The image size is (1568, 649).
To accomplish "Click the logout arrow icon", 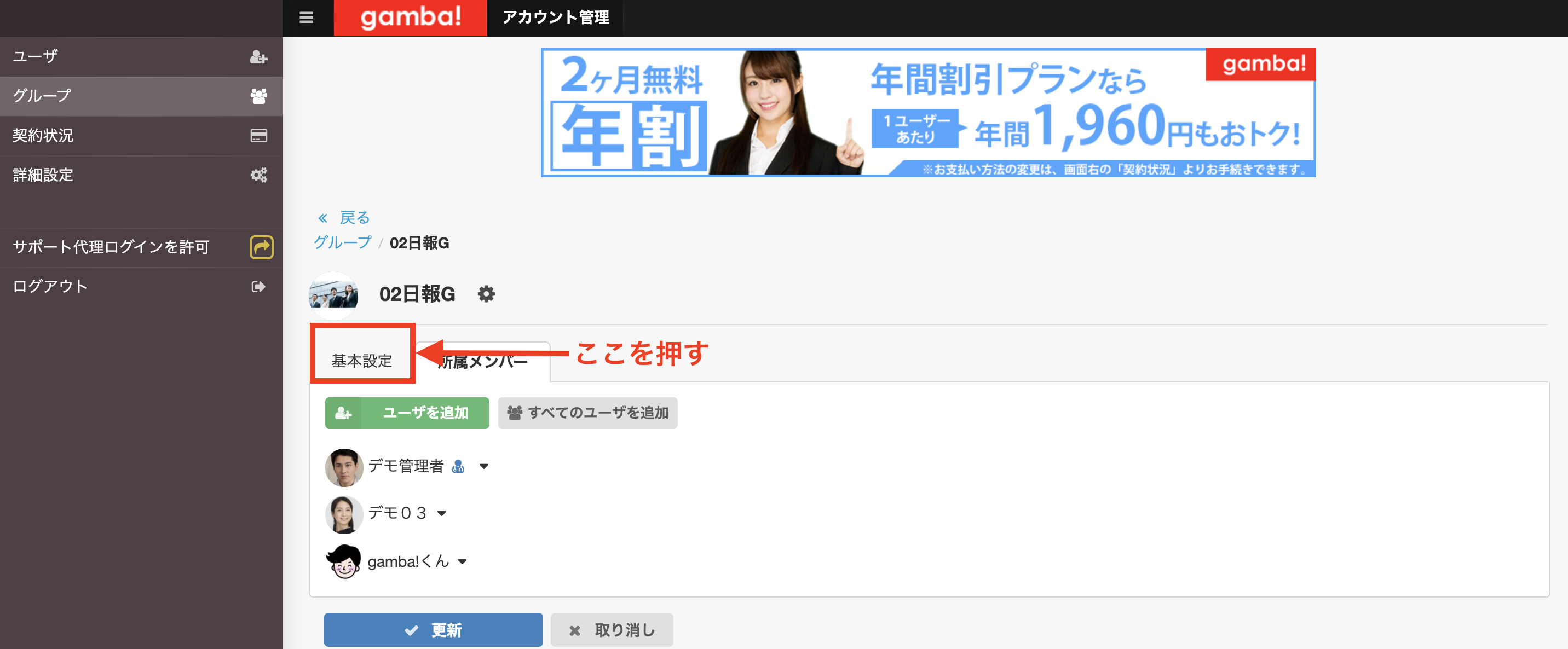I will (x=259, y=287).
